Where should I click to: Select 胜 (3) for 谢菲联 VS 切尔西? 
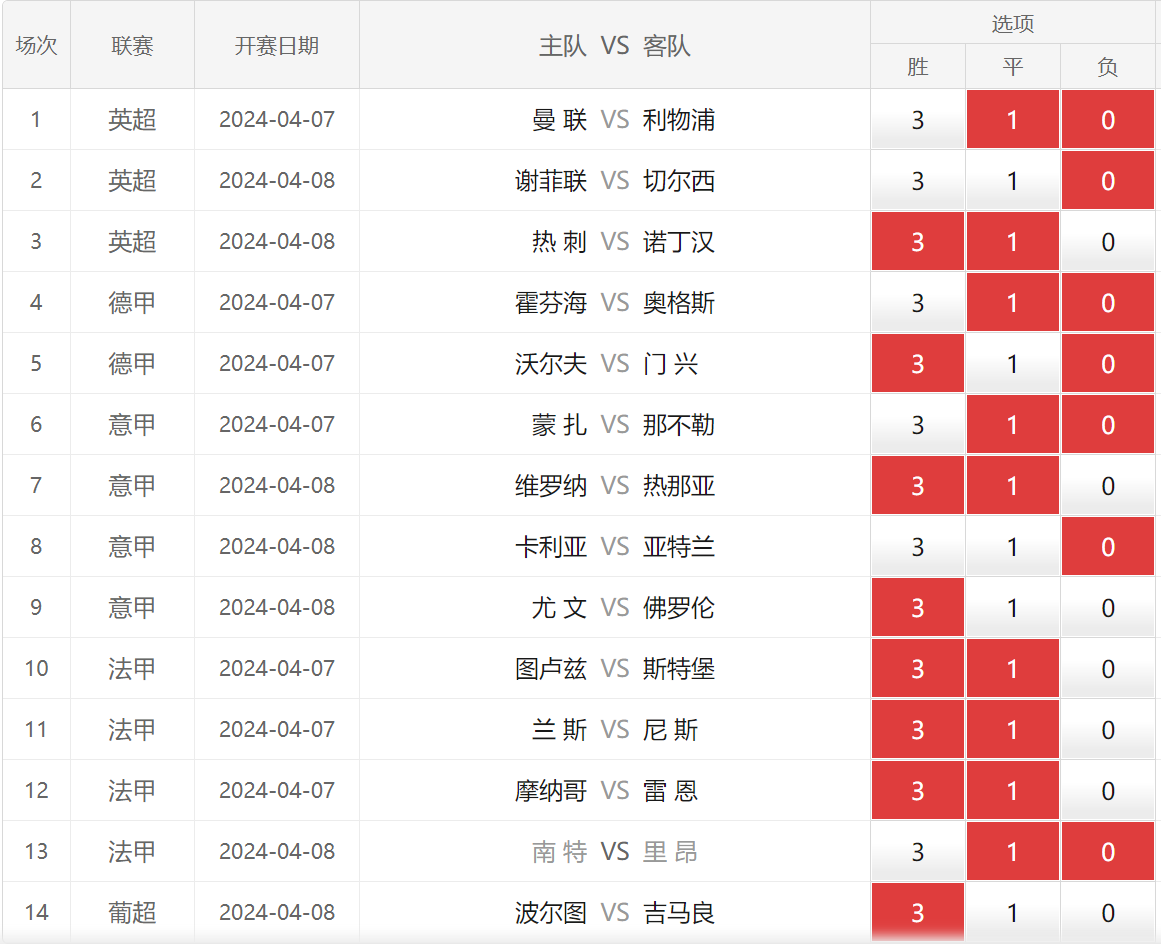point(917,181)
